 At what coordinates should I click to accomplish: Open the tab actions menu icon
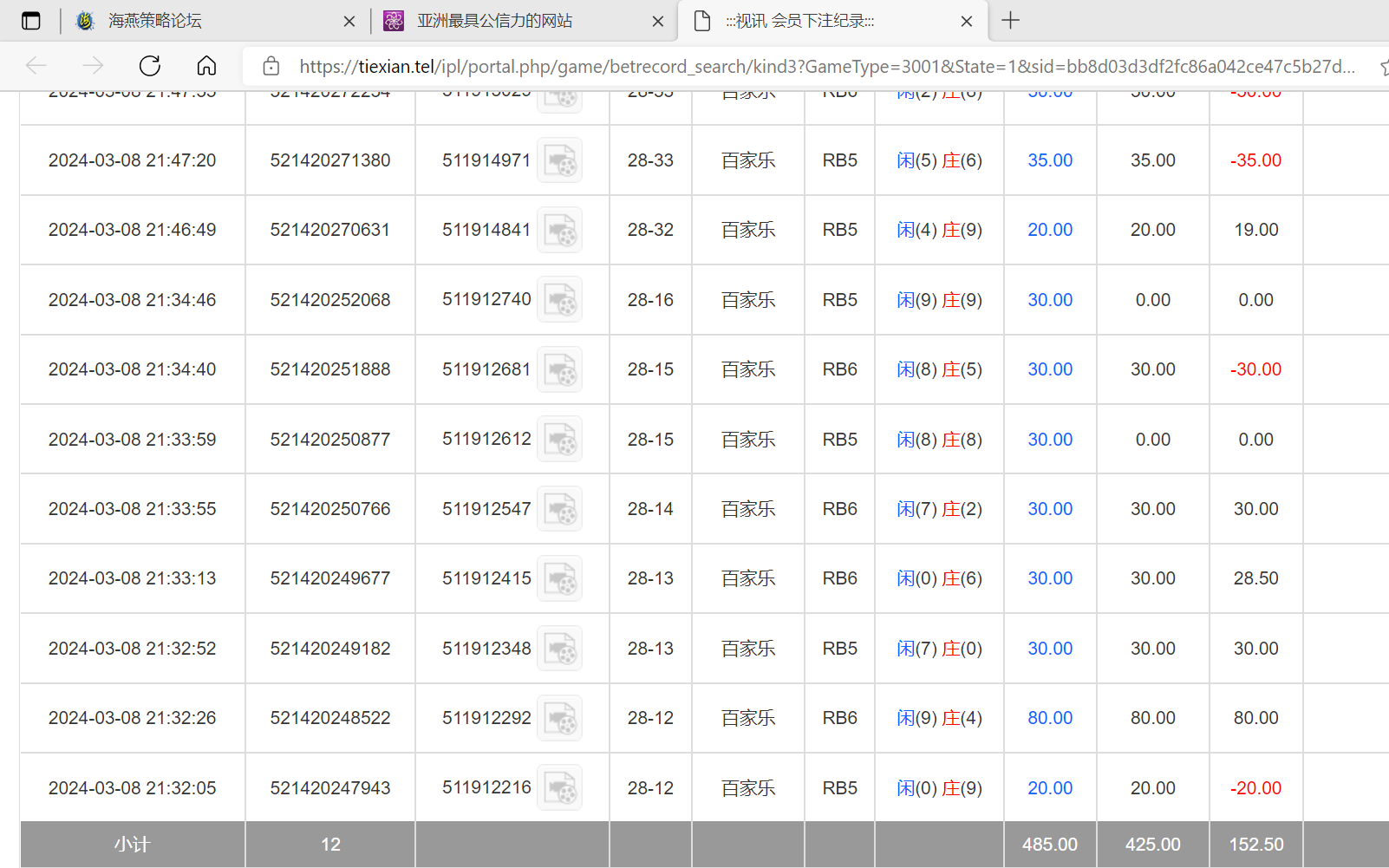click(31, 21)
